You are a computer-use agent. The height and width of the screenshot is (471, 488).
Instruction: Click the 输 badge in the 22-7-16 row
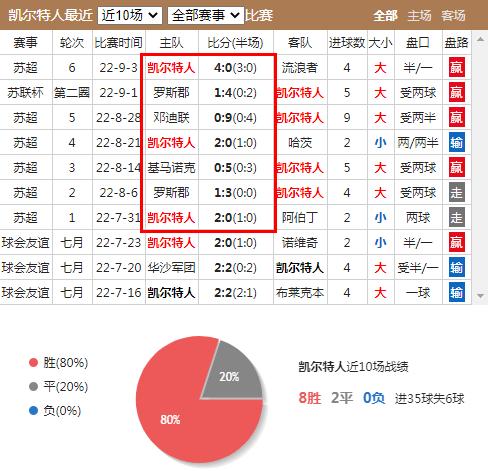point(456,292)
